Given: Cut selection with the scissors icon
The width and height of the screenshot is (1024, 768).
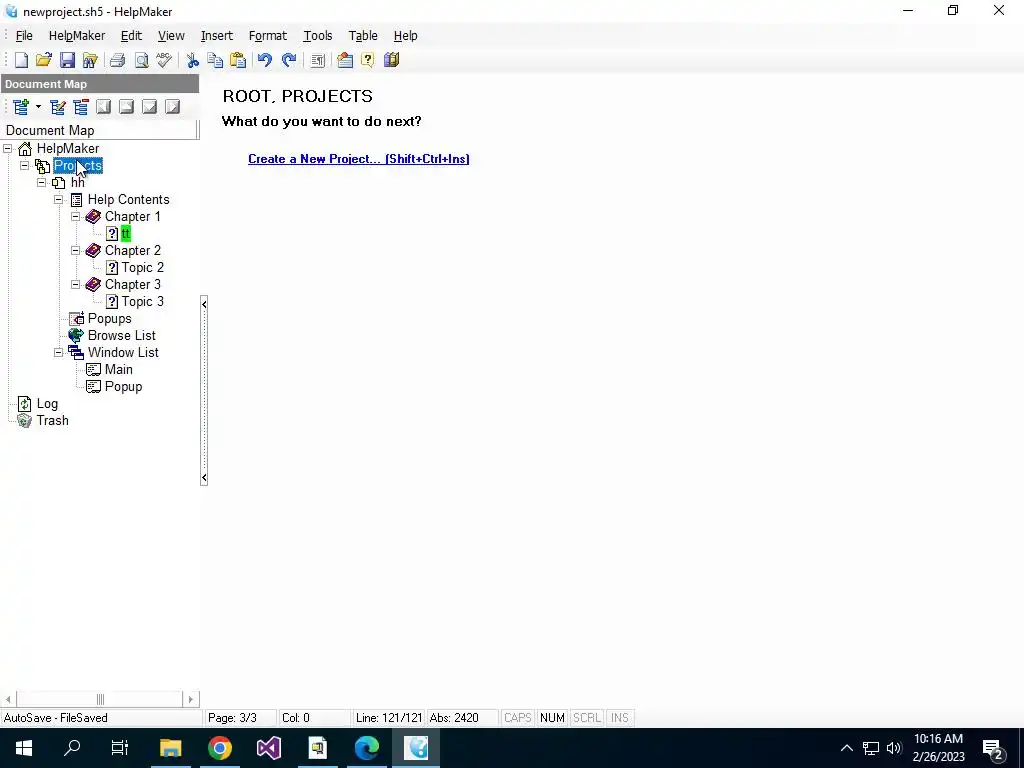Looking at the screenshot, I should pyautogui.click(x=193, y=60).
